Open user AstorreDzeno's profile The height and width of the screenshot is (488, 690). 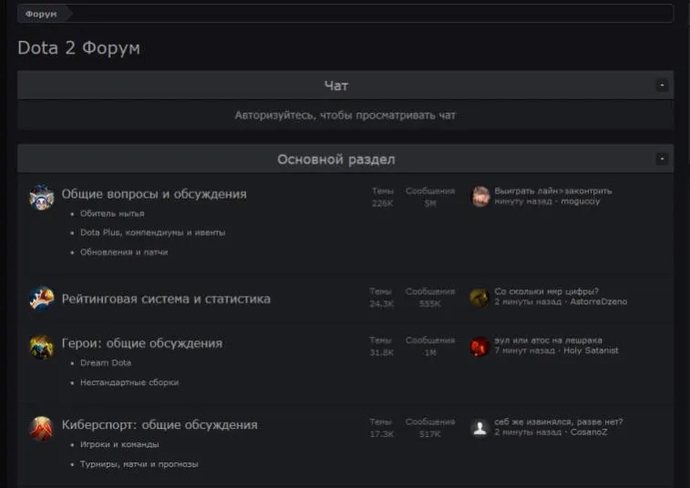click(x=598, y=302)
